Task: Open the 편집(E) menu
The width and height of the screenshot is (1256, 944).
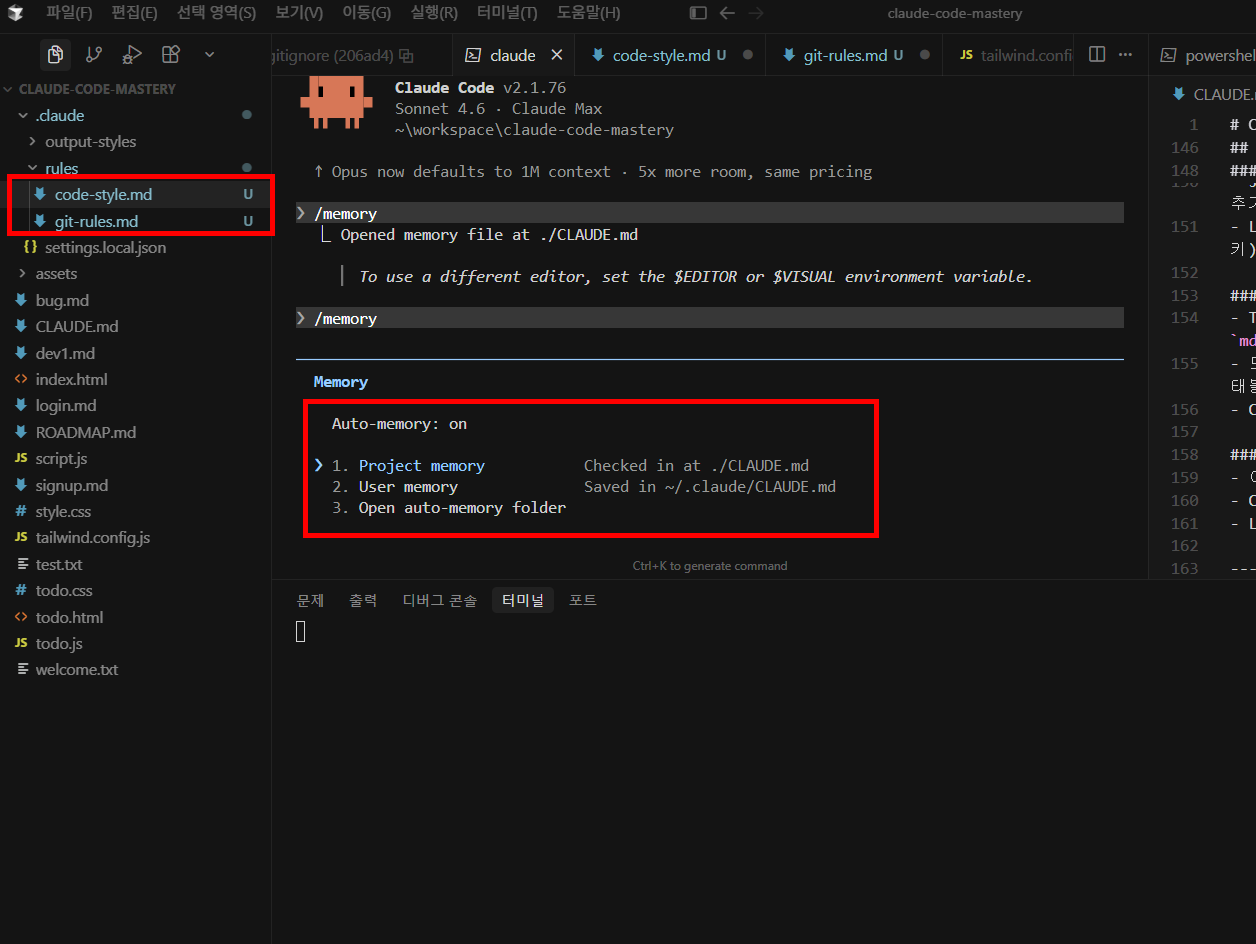Action: pyautogui.click(x=134, y=13)
